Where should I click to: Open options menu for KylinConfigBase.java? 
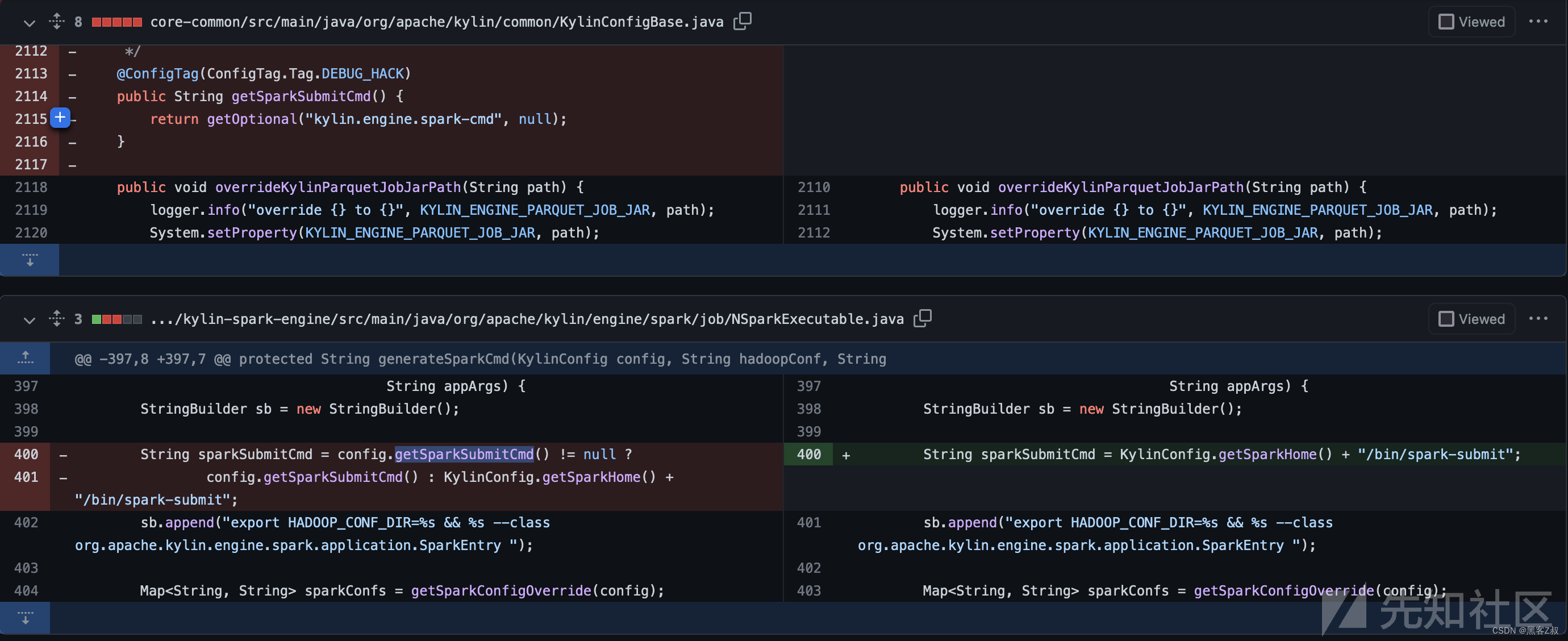pos(1540,21)
